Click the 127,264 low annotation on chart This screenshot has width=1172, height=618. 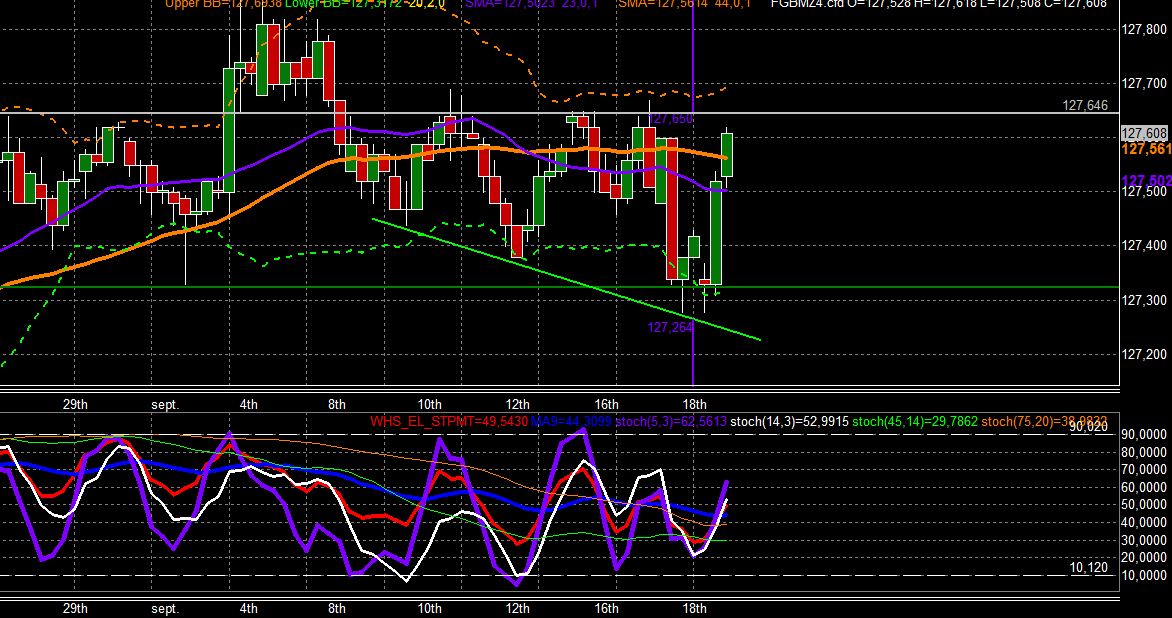670,327
